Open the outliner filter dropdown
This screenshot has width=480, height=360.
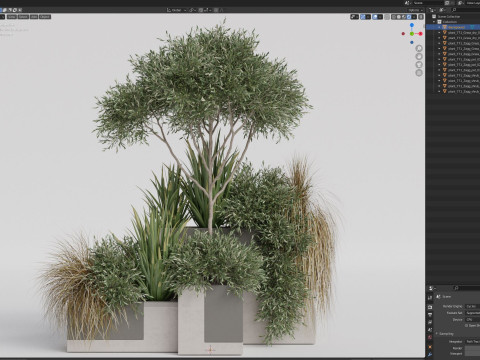click(x=443, y=10)
